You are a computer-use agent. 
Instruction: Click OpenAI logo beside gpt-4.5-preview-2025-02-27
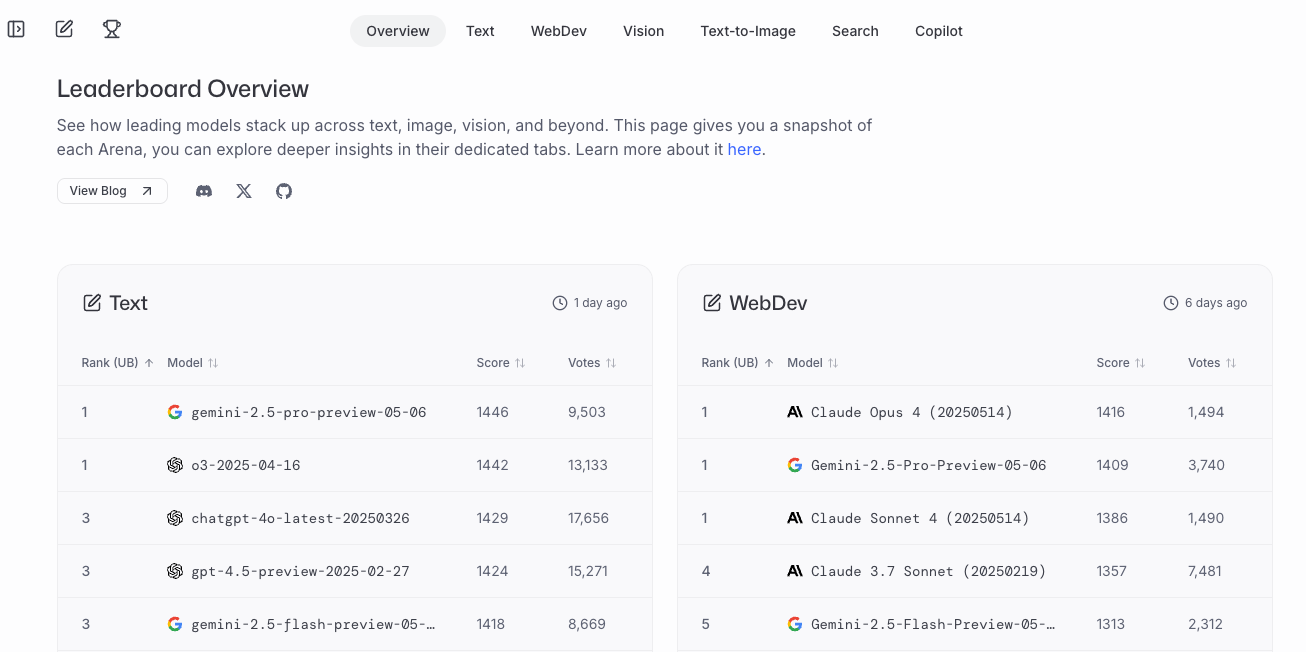(x=175, y=571)
